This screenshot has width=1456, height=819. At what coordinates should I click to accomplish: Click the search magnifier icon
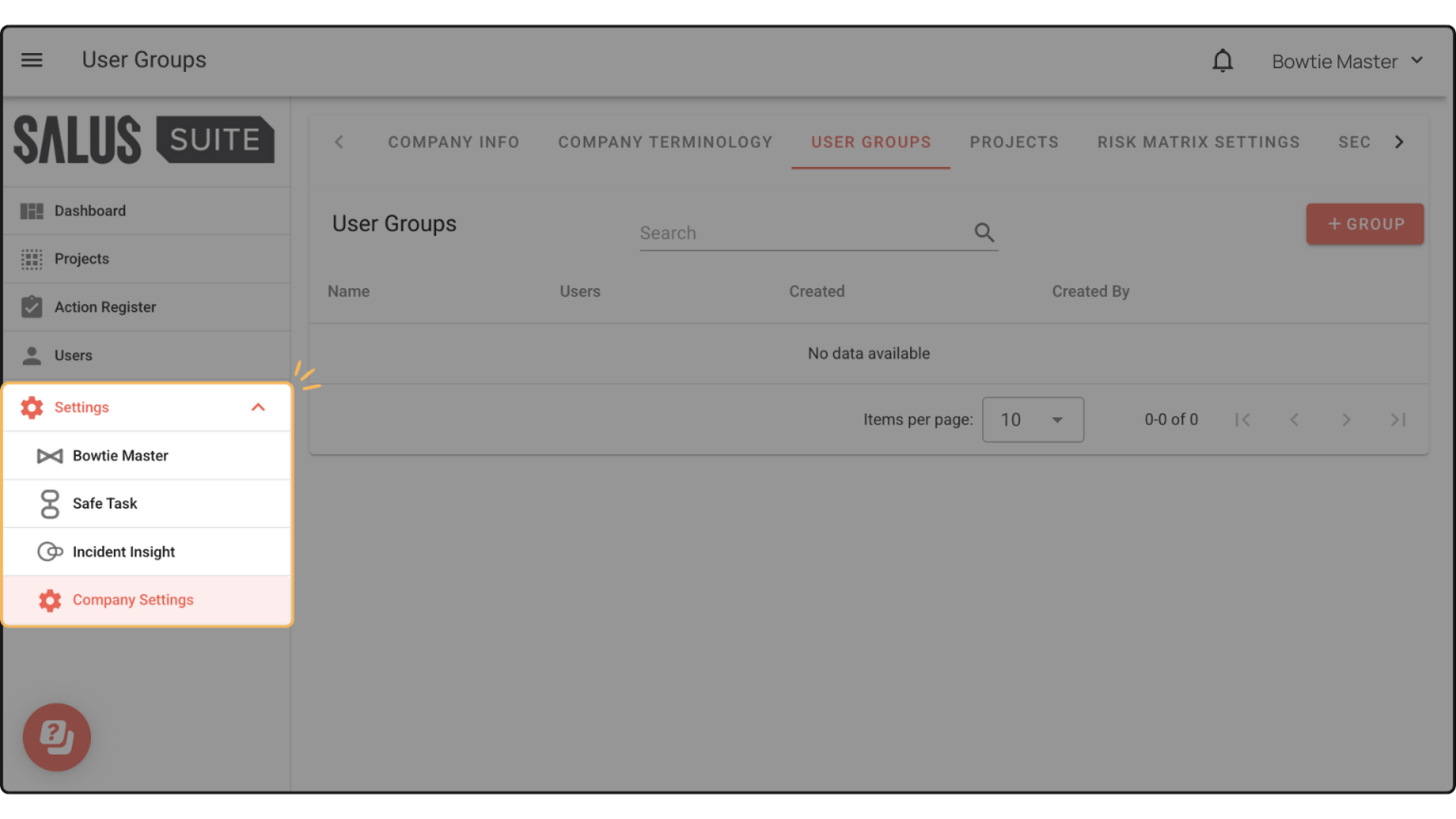click(984, 231)
